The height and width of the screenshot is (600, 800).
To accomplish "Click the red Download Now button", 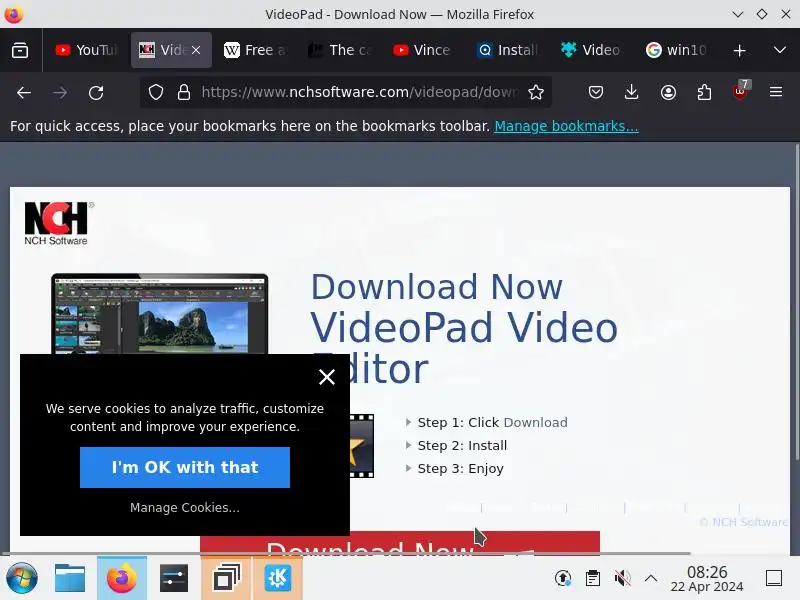I will pos(400,542).
